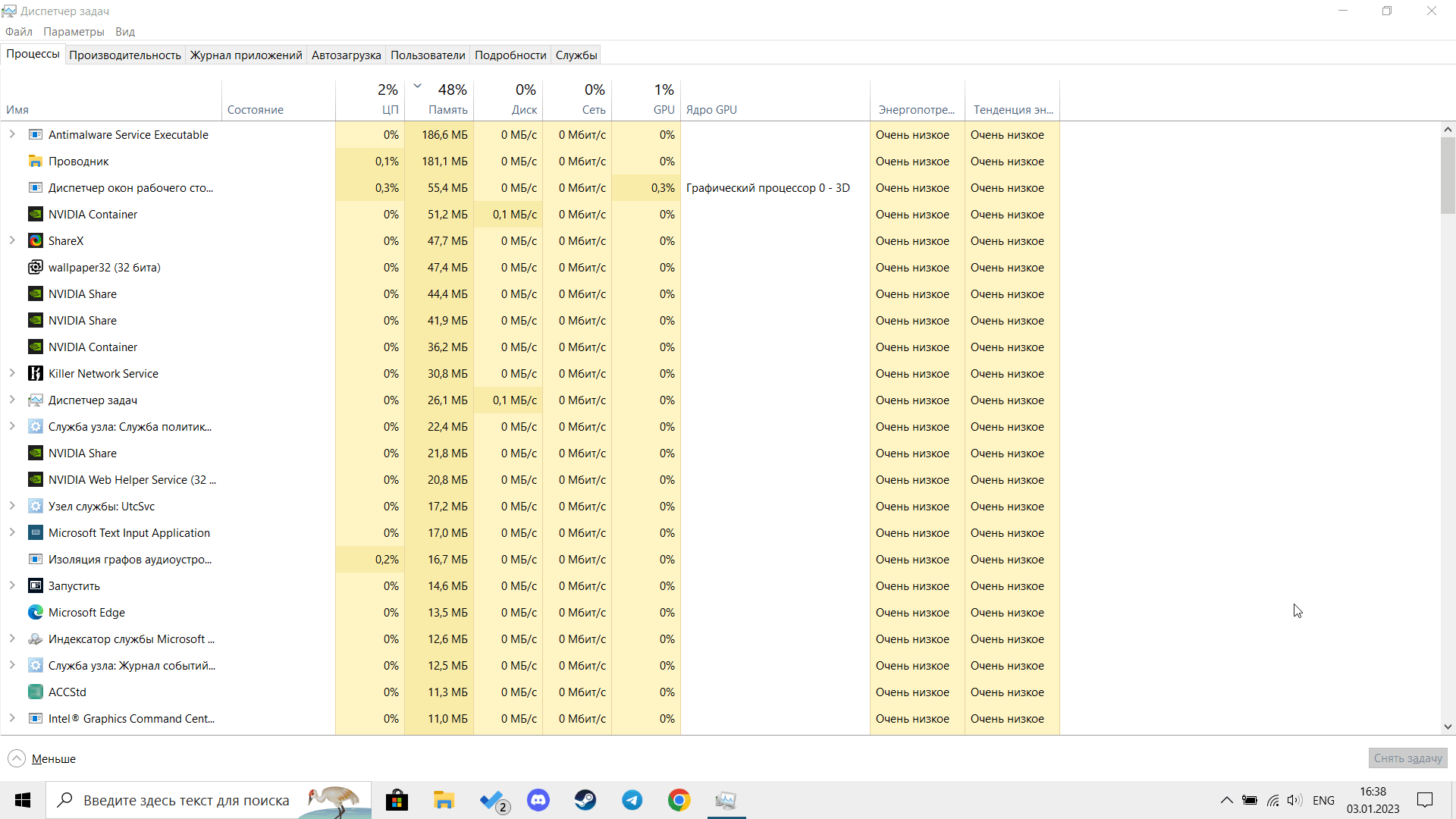Click the ENG language indicator
The height and width of the screenshot is (819, 1456).
[1323, 800]
